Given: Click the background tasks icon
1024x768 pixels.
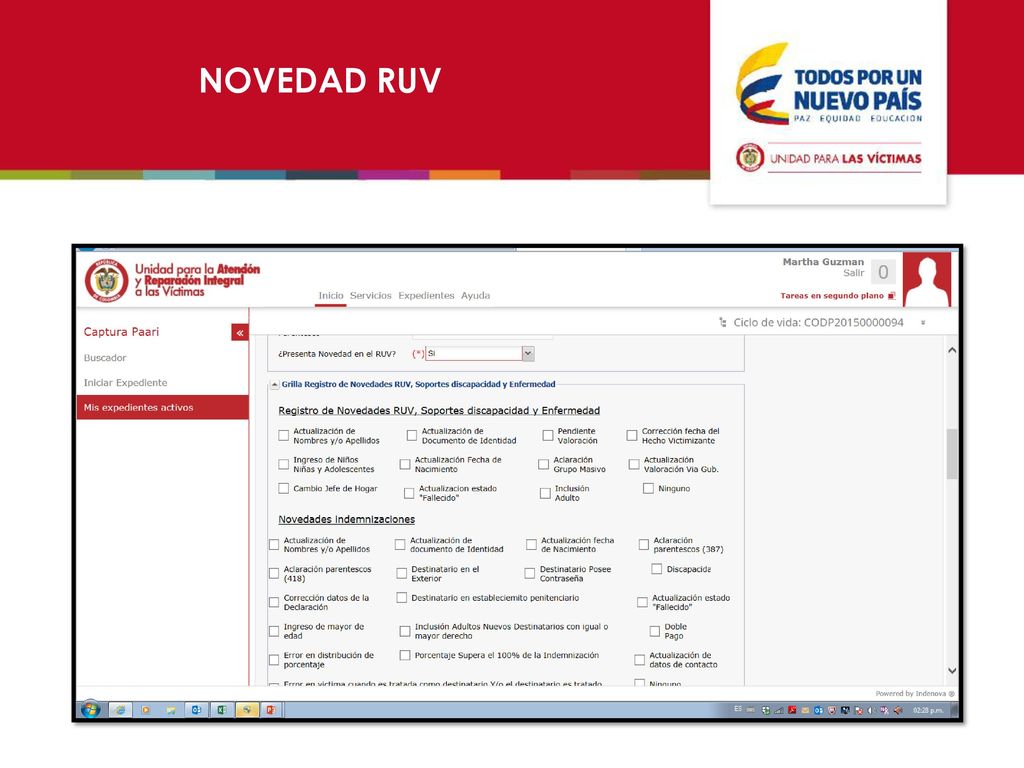Looking at the screenshot, I should tap(891, 296).
